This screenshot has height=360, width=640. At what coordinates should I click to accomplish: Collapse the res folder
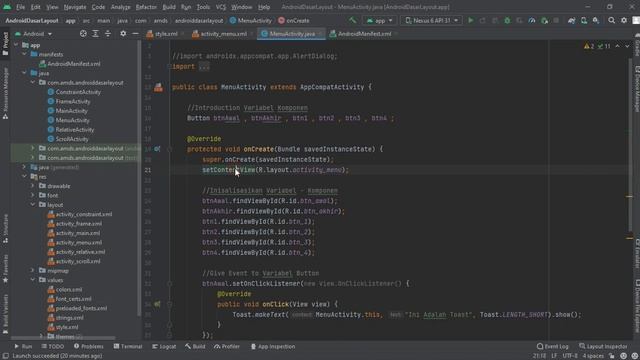24,177
